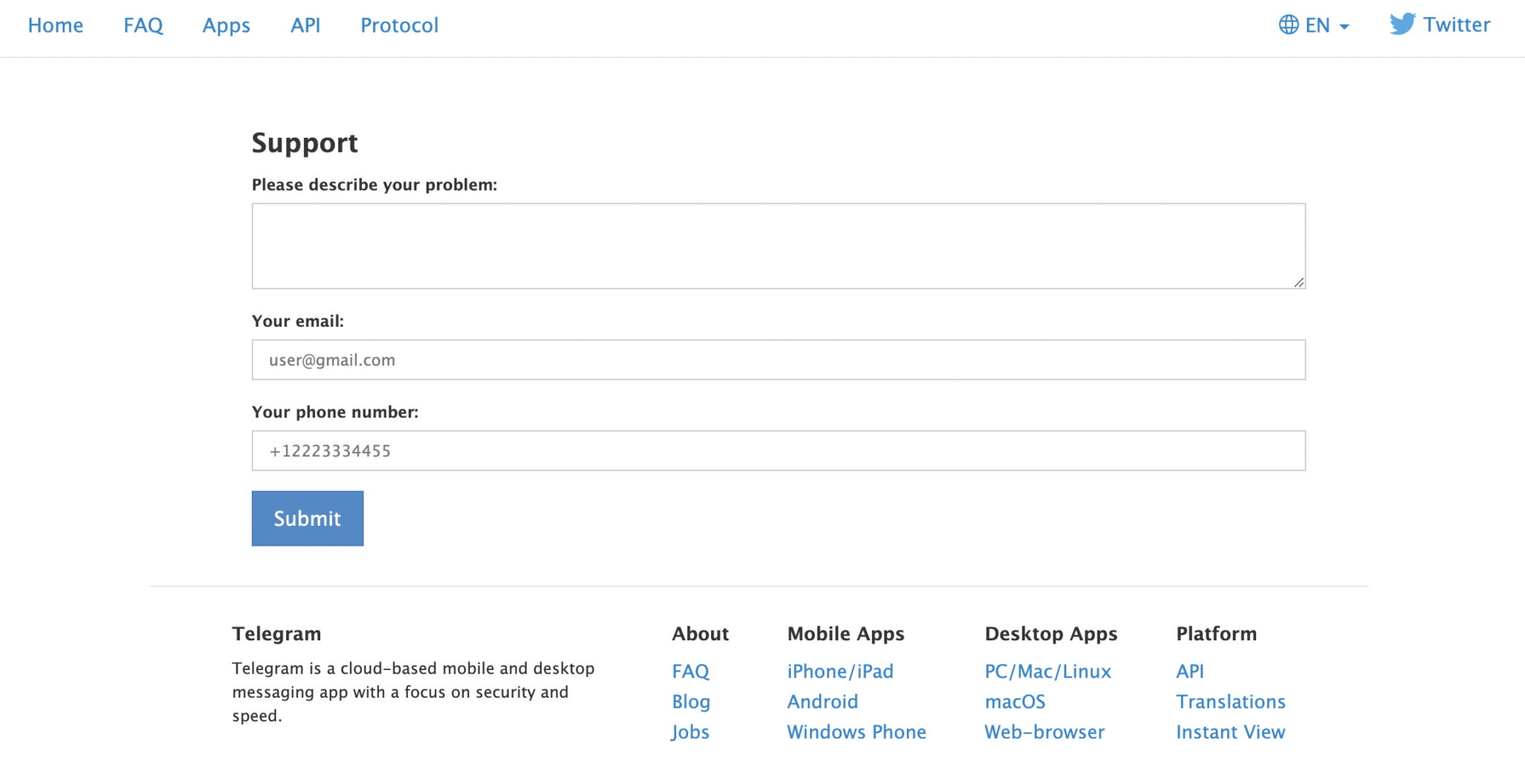The height and width of the screenshot is (784, 1525).
Task: Open the Instant View link
Action: [x=1230, y=732]
